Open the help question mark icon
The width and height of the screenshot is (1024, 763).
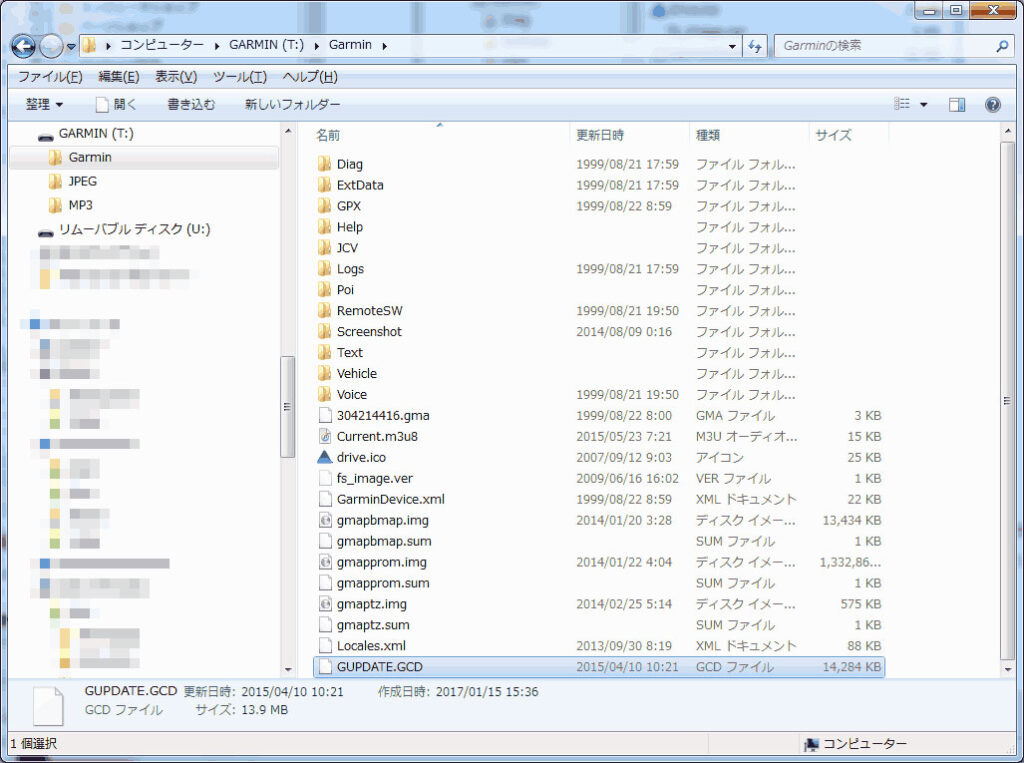coord(993,105)
